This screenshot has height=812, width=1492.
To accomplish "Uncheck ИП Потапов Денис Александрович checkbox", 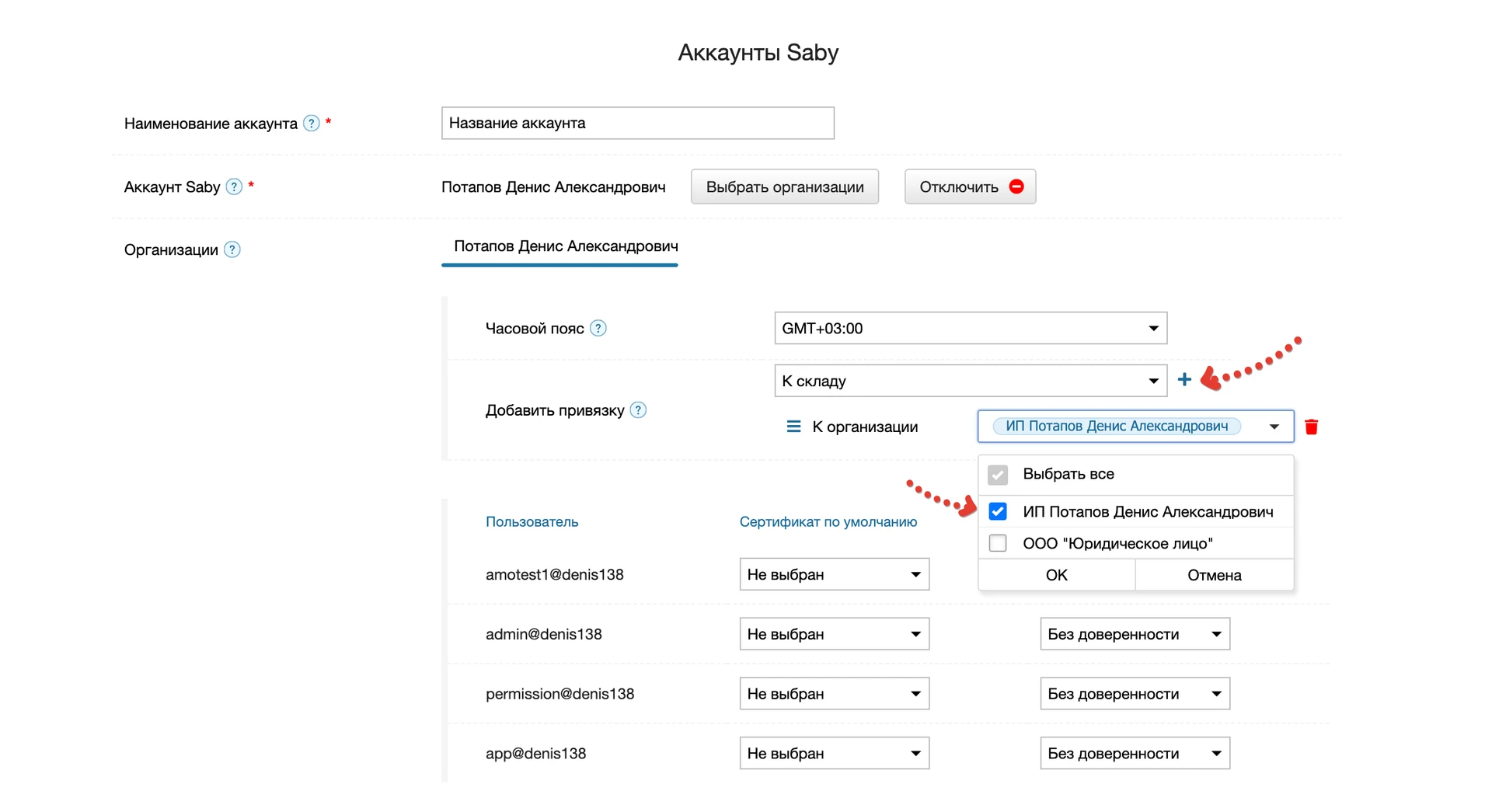I will pyautogui.click(x=998, y=511).
